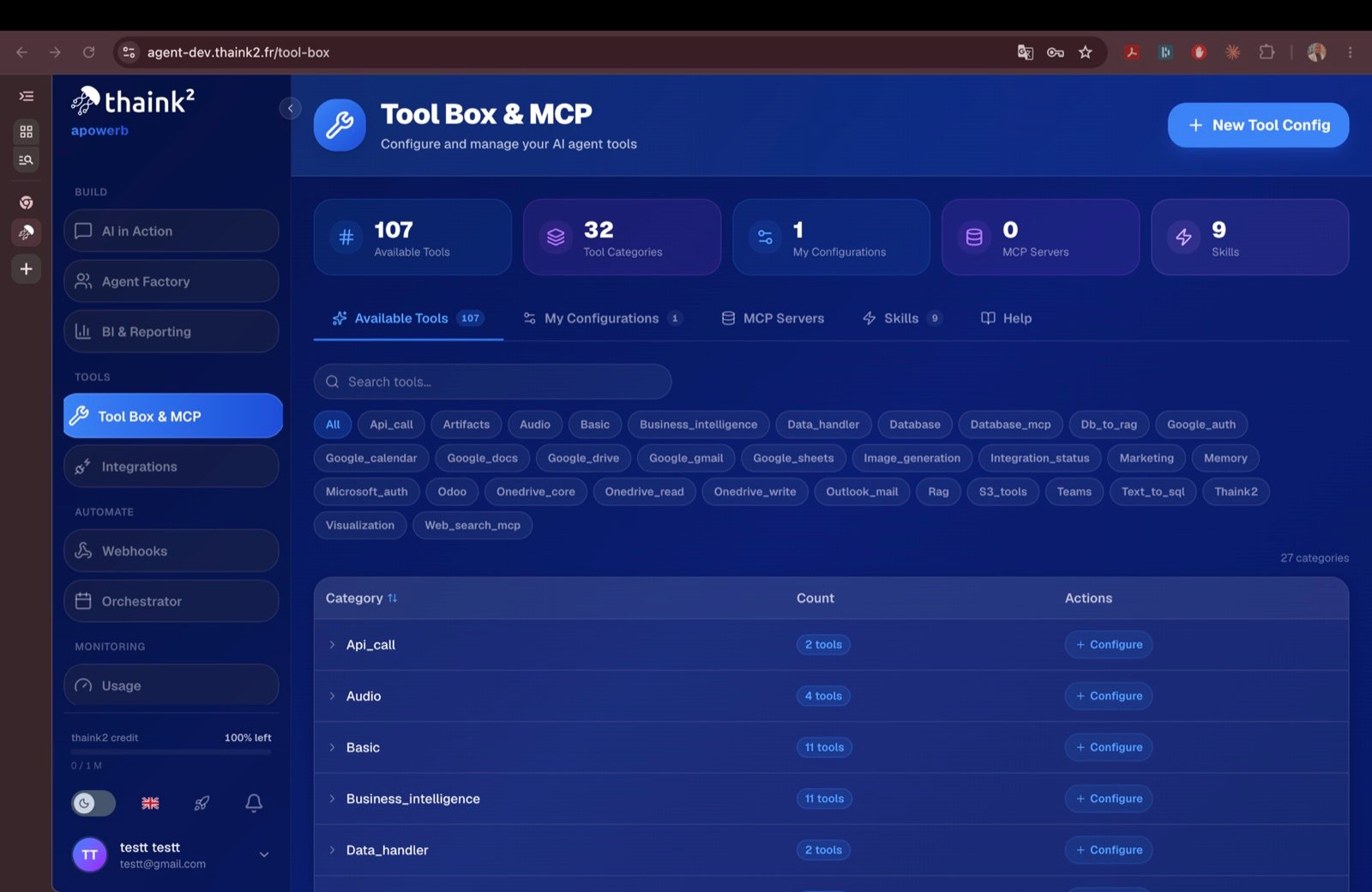Click the site info icon beside the URL
The width and height of the screenshot is (1372, 892).
click(x=129, y=52)
